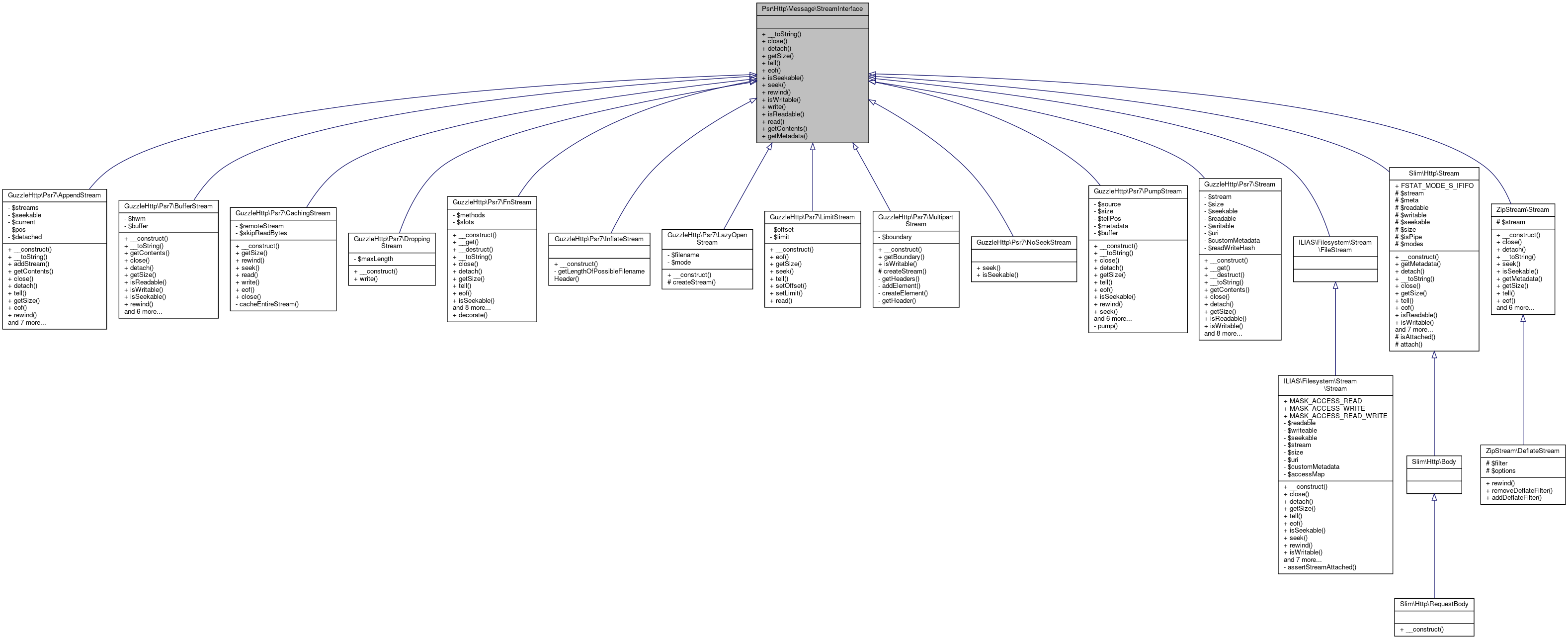Click 'and 6 more...' in BufferStream
Viewport: 1568px width, 639px height.
143,311
